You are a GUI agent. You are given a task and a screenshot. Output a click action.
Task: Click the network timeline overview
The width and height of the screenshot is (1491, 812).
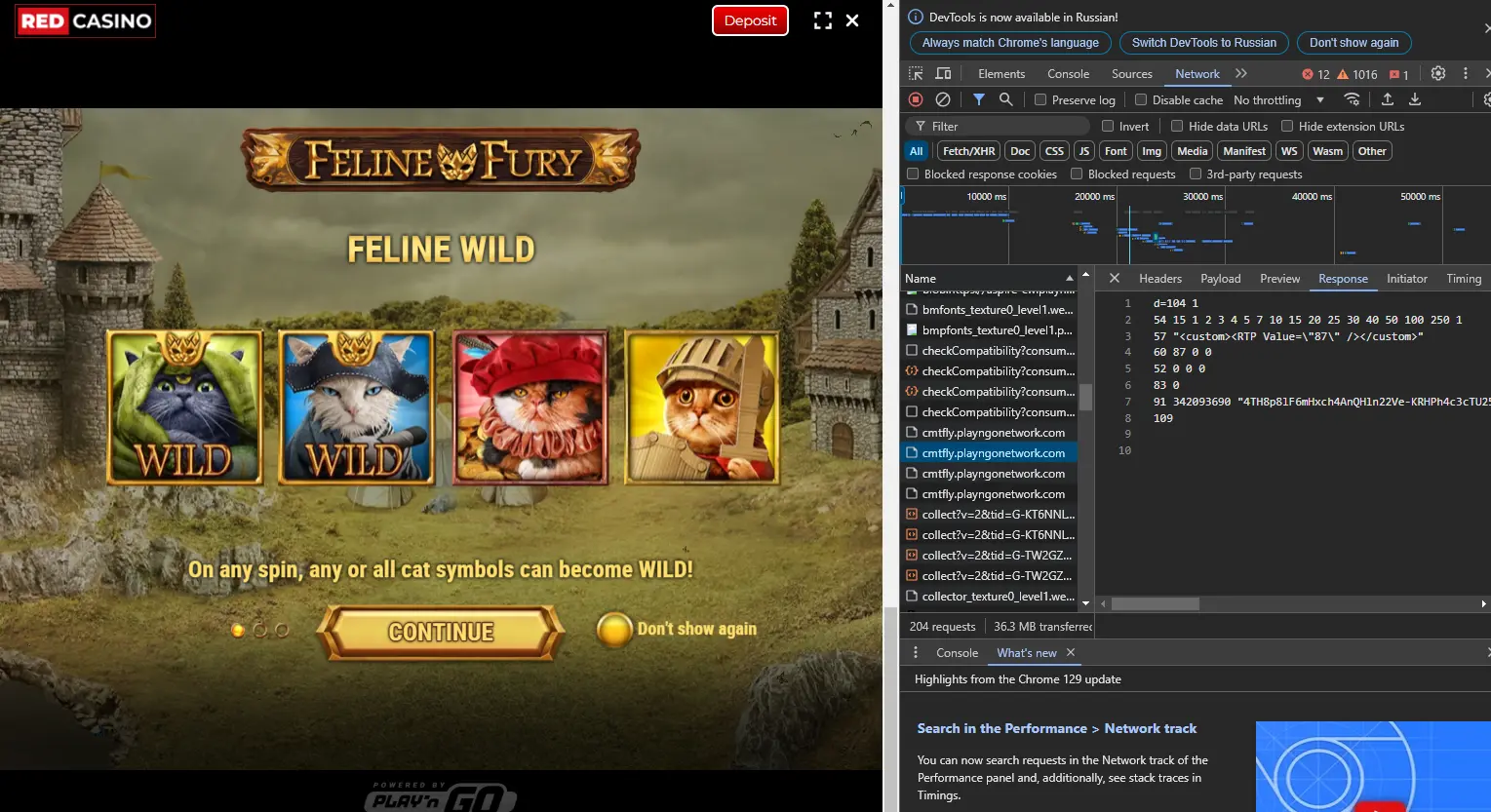pyautogui.click(x=1196, y=225)
